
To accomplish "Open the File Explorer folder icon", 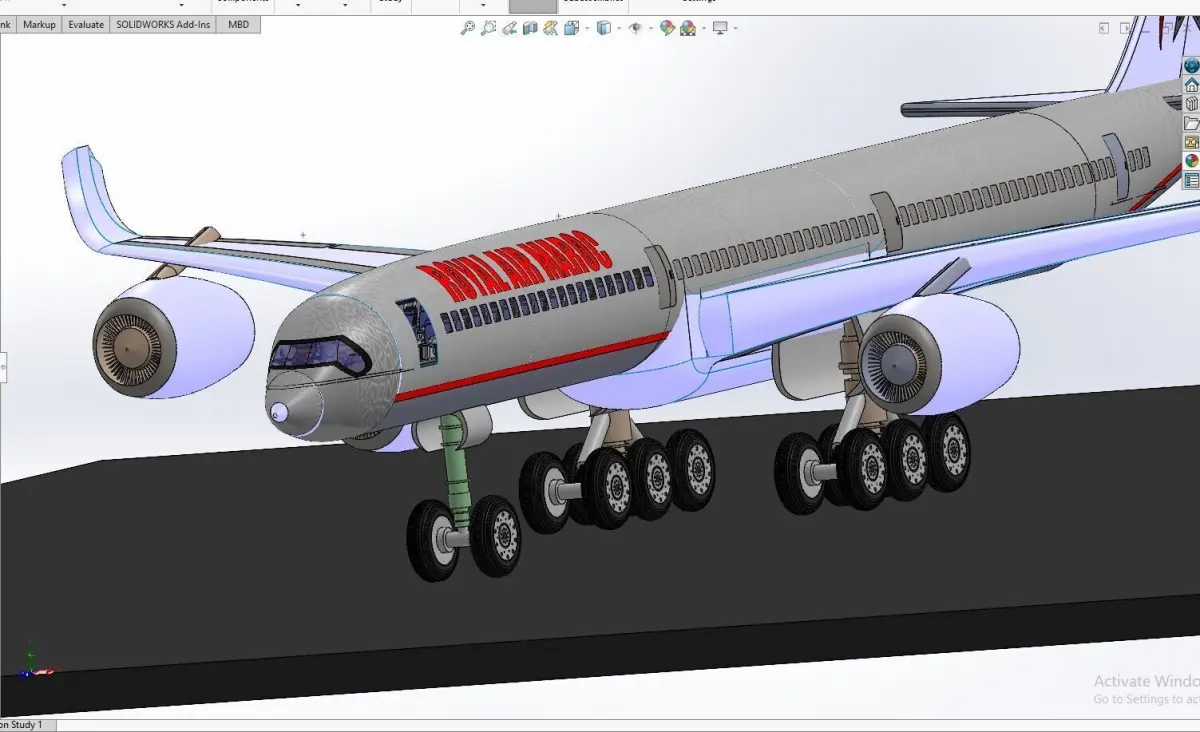I will [1191, 123].
